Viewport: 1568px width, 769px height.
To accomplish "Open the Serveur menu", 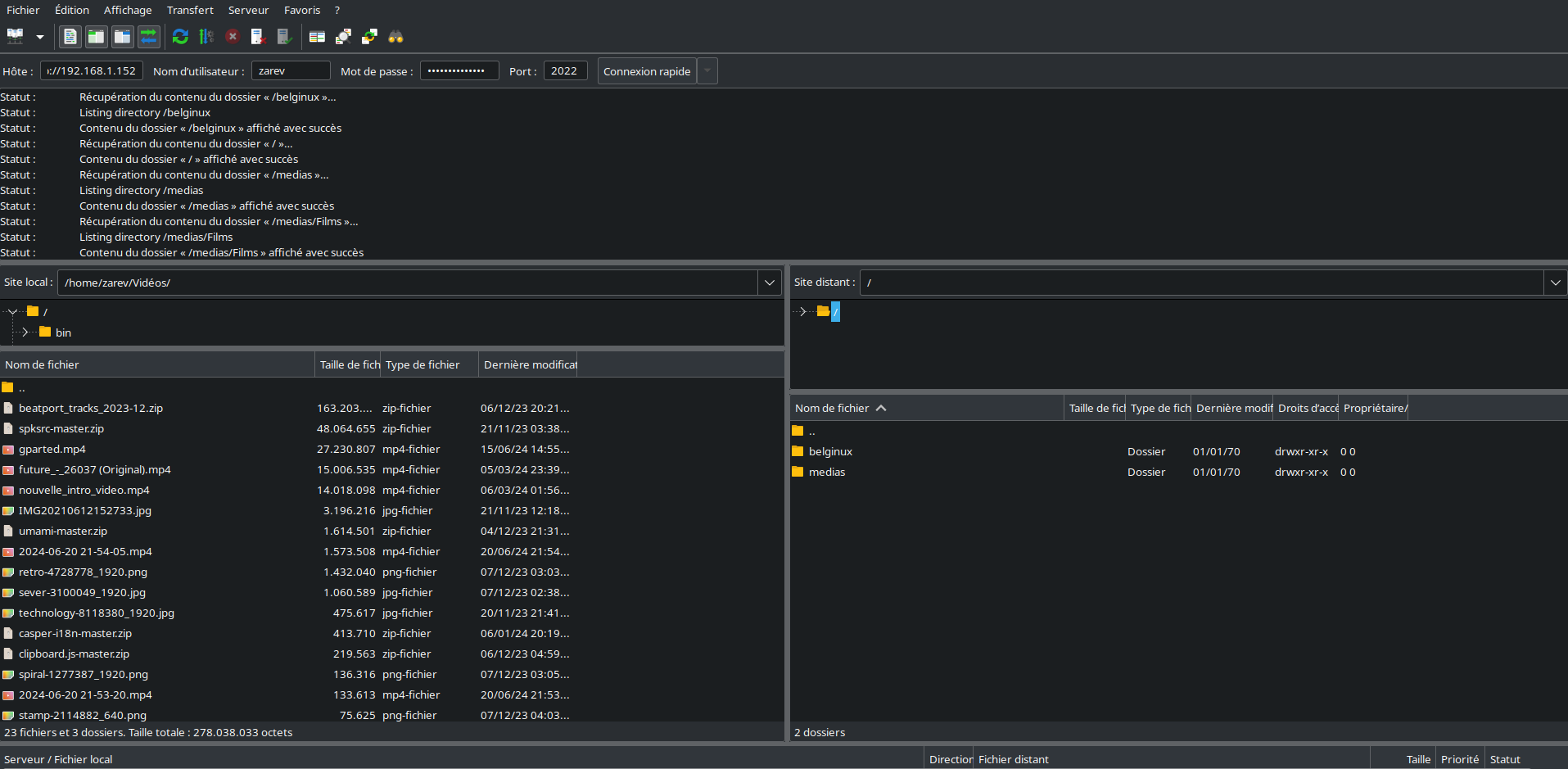I will tap(248, 10).
